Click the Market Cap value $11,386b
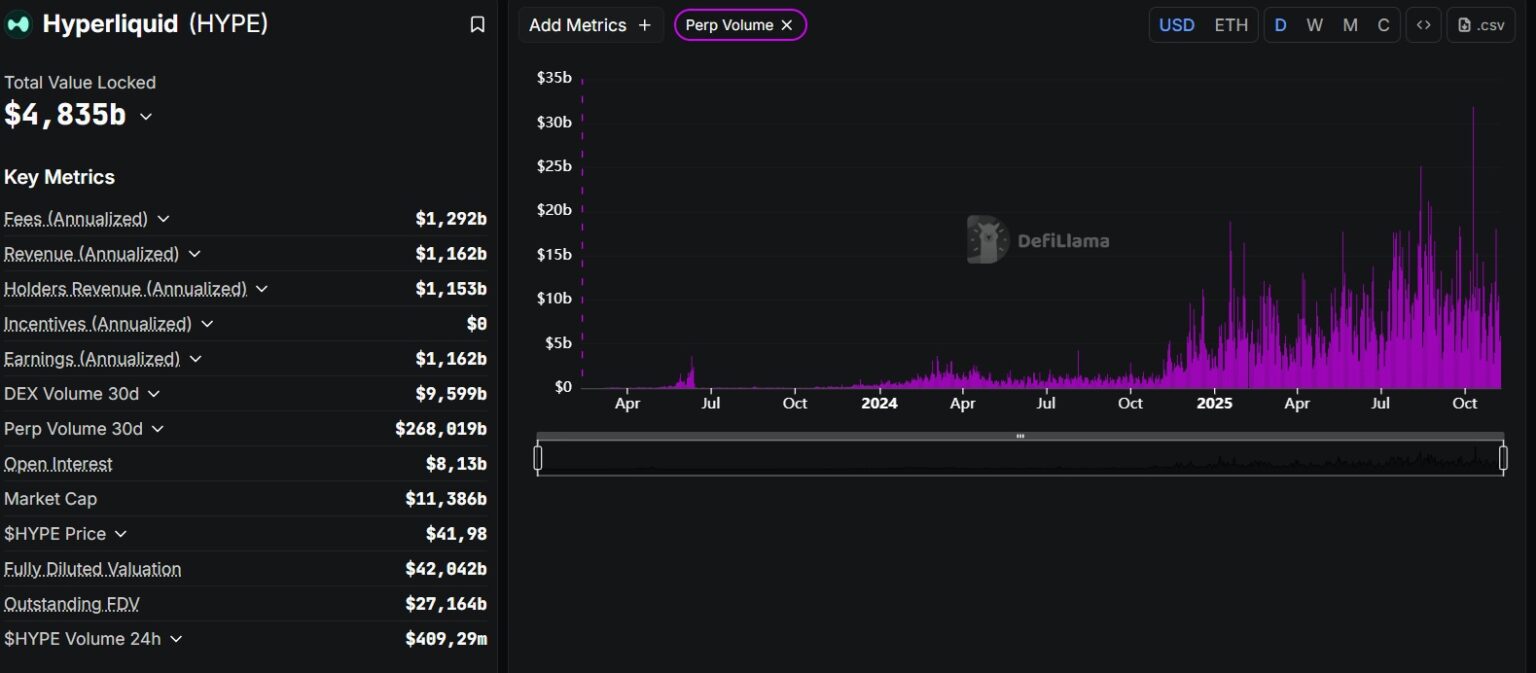 click(446, 499)
